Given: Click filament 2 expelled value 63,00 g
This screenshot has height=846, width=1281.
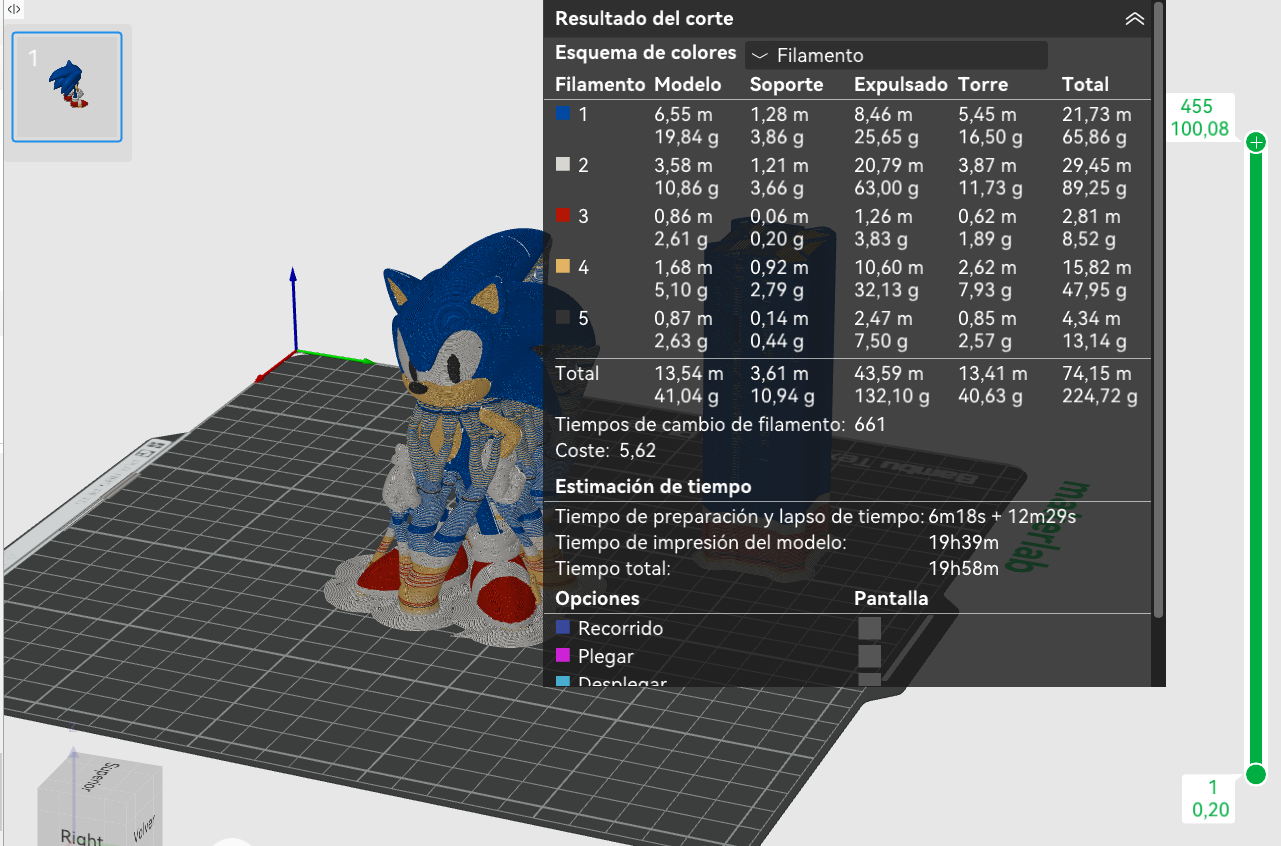Looking at the screenshot, I should [x=886, y=189].
